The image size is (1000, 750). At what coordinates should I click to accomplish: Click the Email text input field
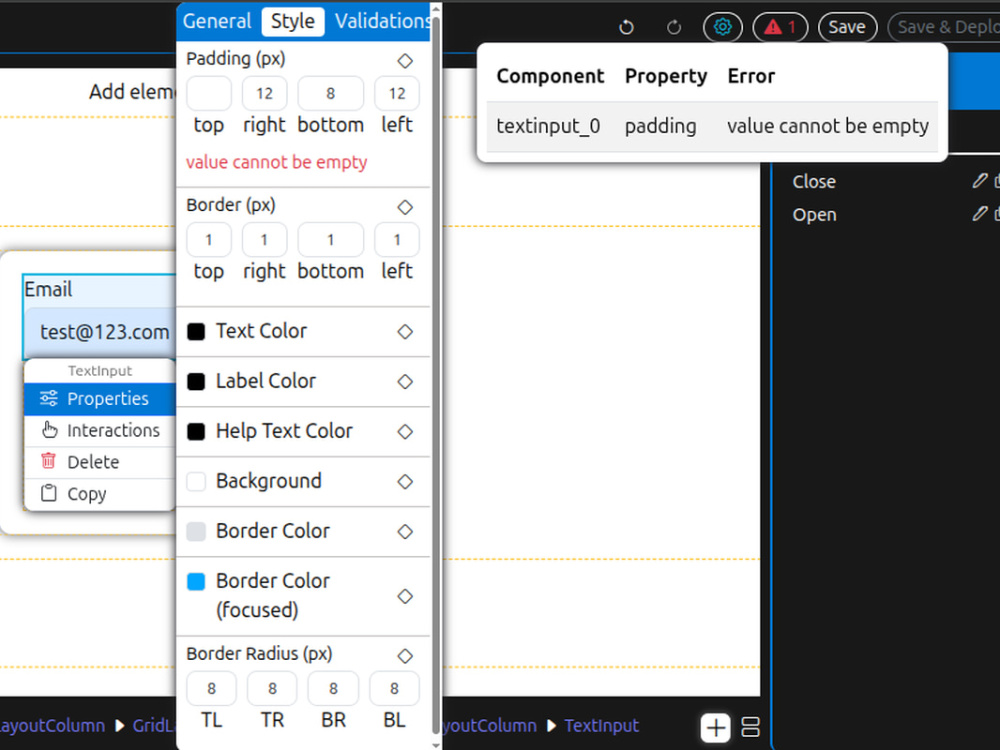coord(101,332)
